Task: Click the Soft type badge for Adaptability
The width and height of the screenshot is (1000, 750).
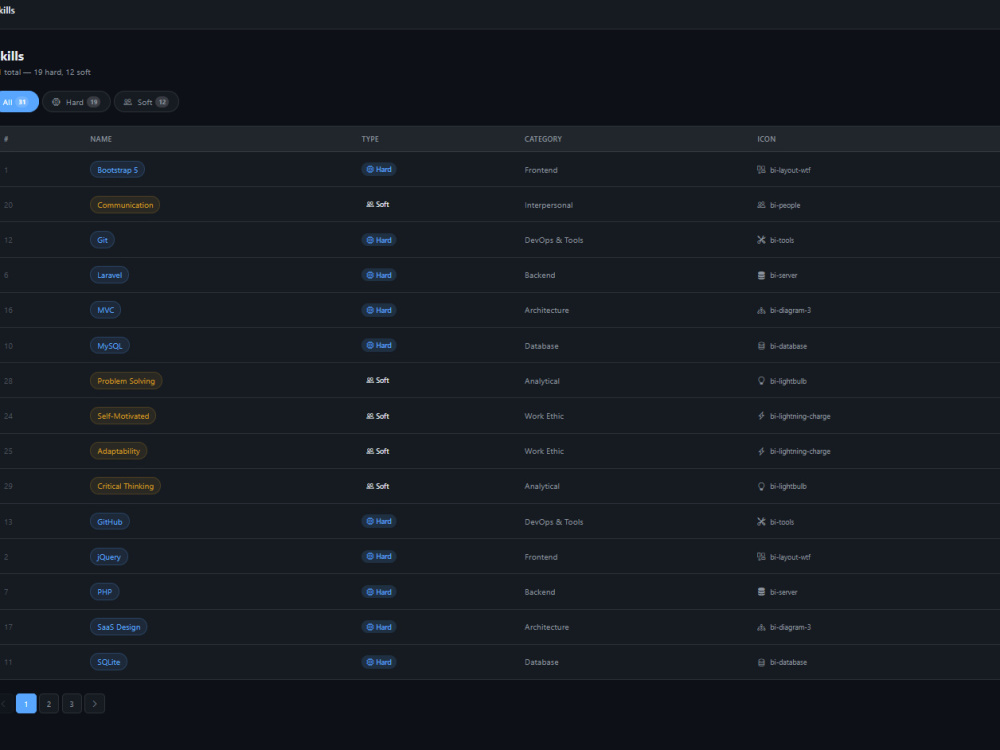Action: coord(378,451)
